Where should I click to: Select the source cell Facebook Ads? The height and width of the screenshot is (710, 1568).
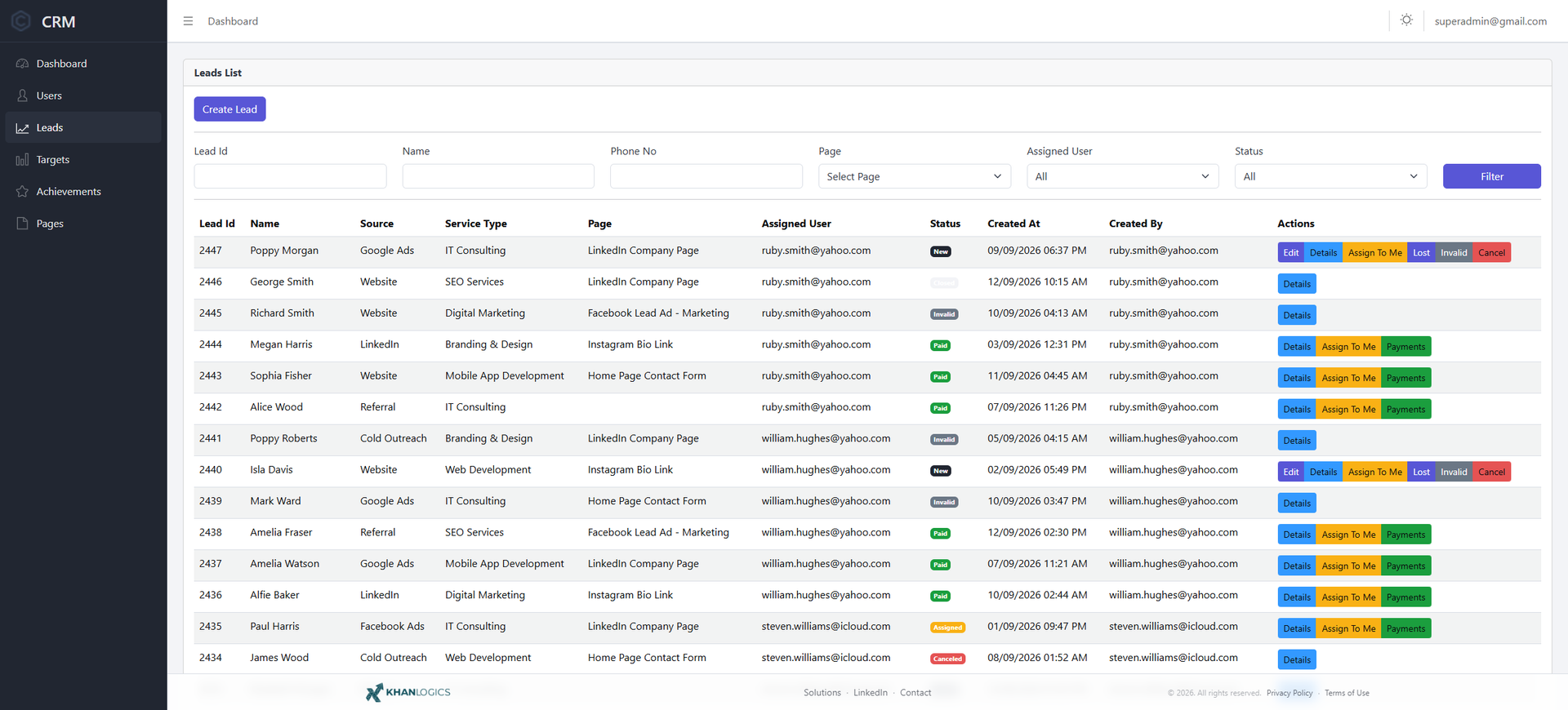(x=392, y=627)
